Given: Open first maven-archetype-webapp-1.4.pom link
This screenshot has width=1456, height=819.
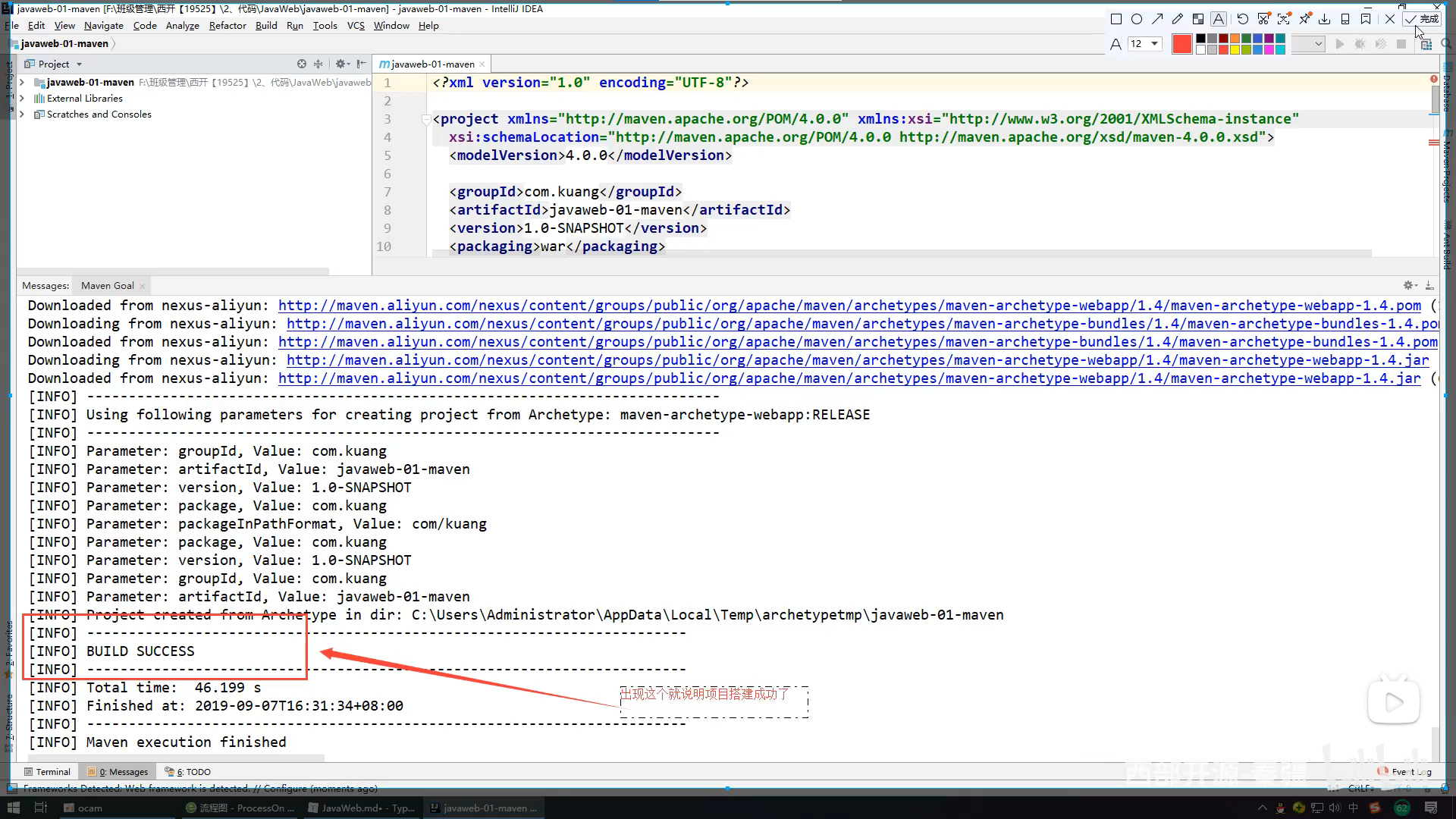Looking at the screenshot, I should (x=849, y=306).
